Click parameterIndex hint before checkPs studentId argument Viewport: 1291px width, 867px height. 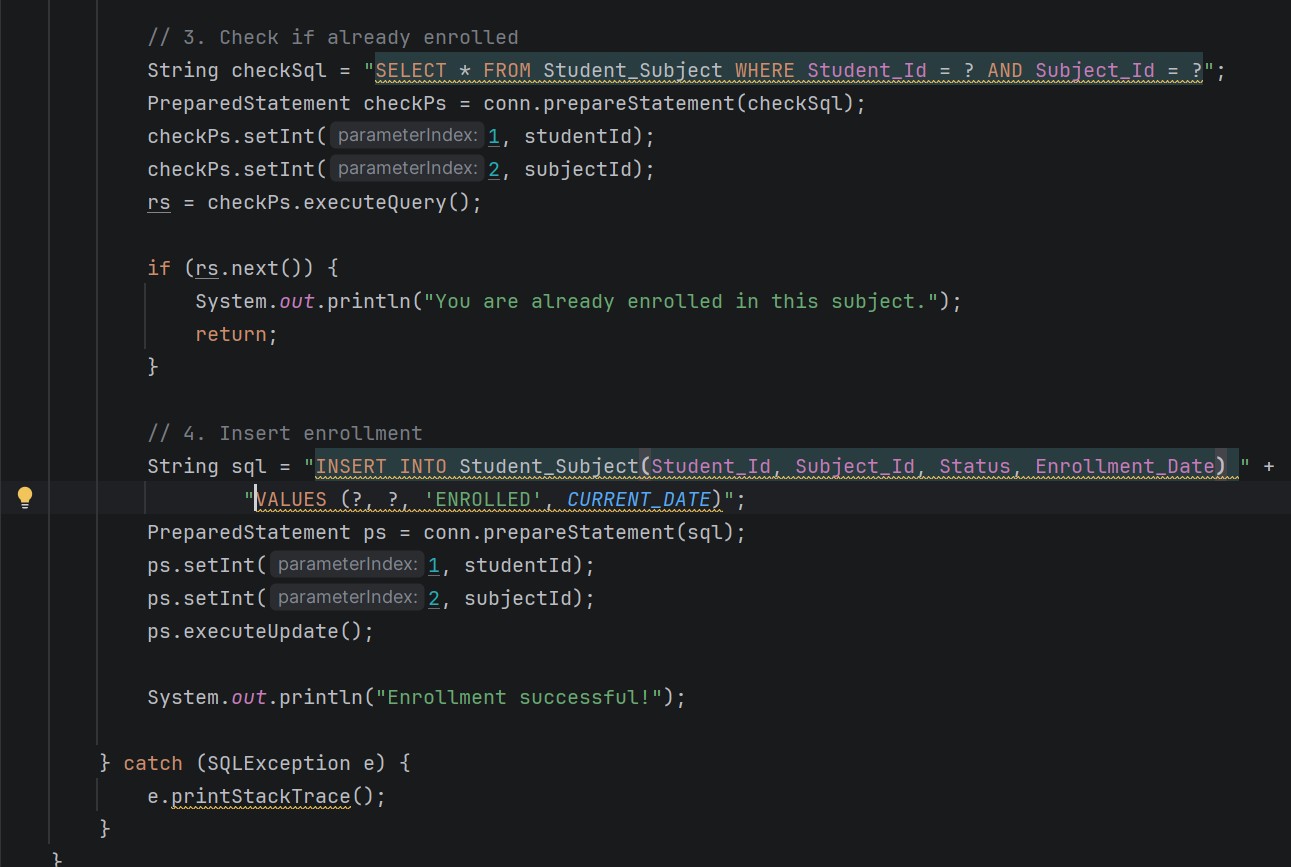pyautogui.click(x=406, y=136)
